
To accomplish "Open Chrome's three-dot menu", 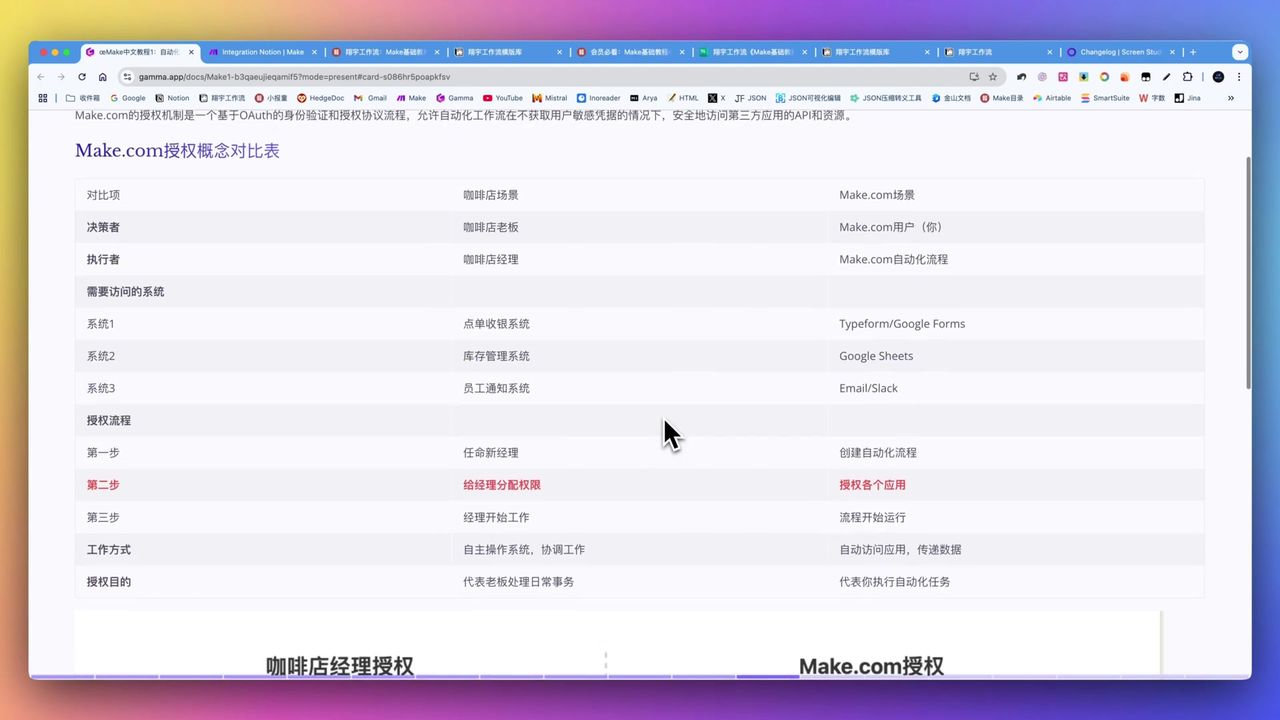I will [1239, 76].
